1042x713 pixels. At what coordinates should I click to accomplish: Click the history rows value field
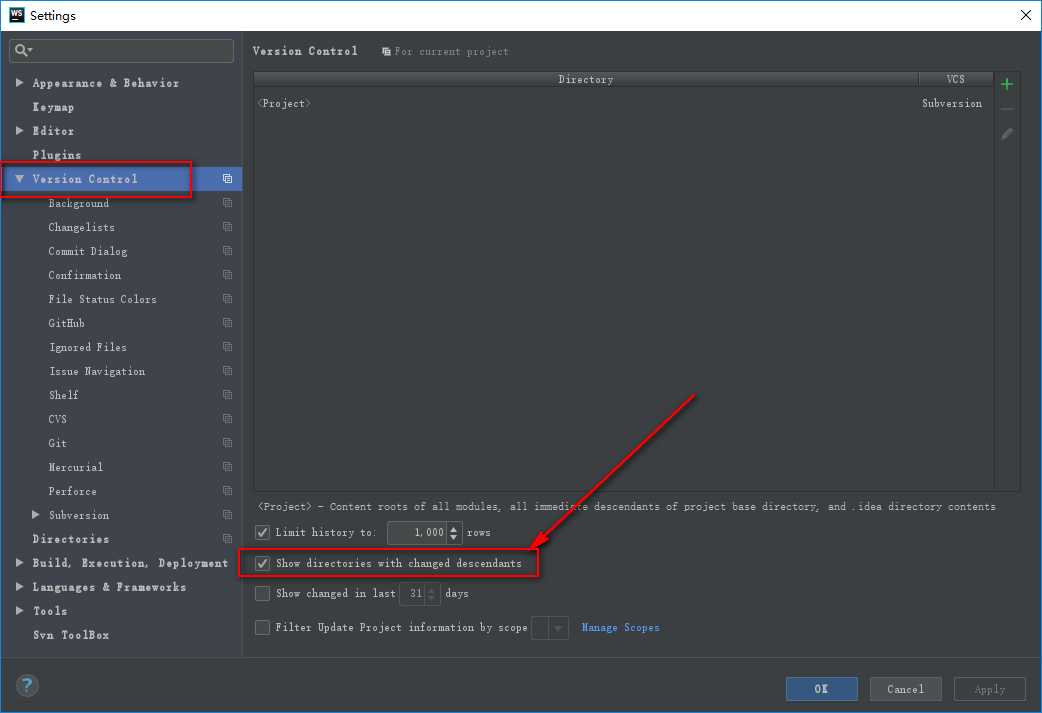(417, 532)
